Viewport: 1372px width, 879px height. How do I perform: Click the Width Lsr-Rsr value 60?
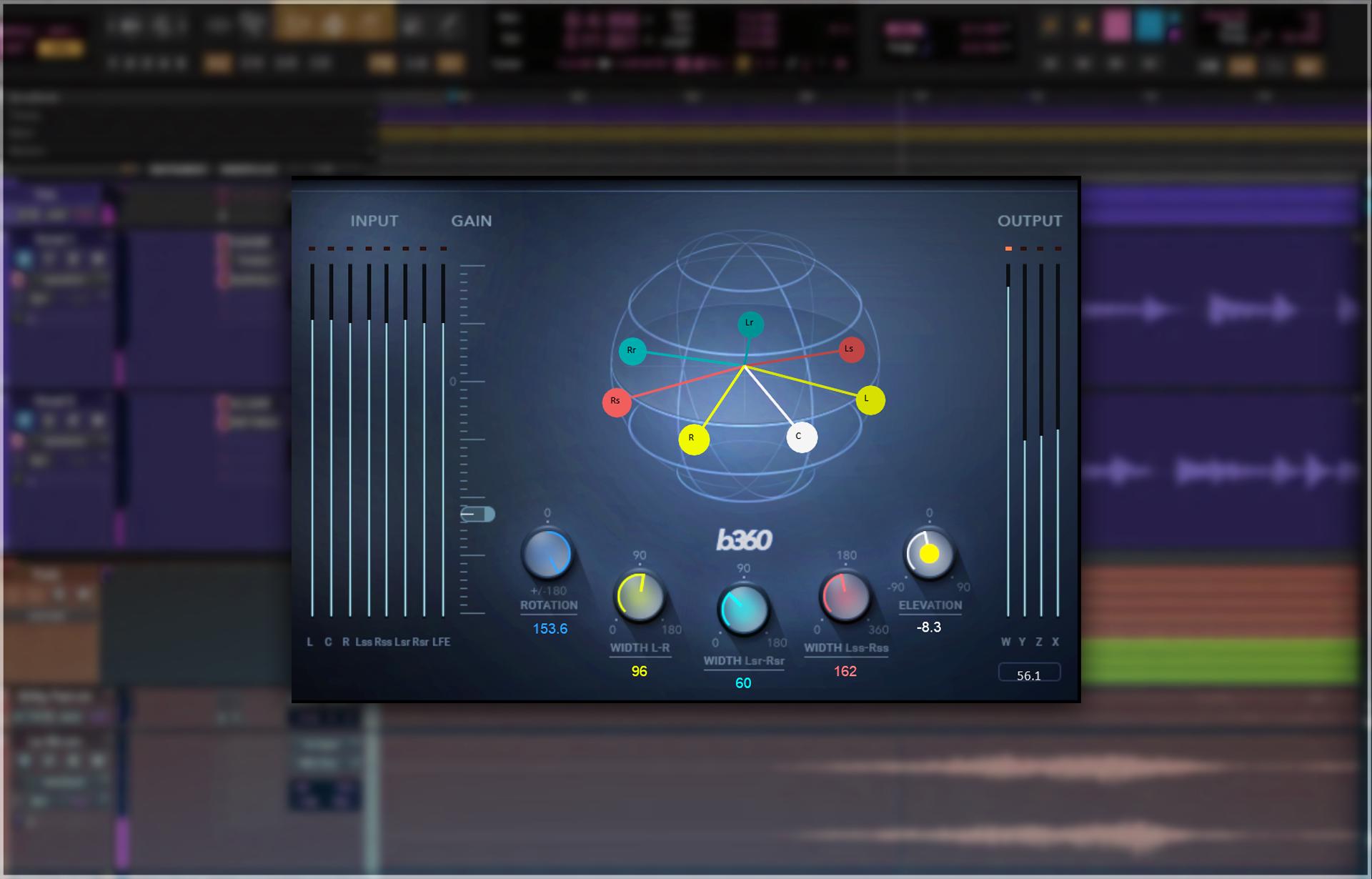point(743,683)
